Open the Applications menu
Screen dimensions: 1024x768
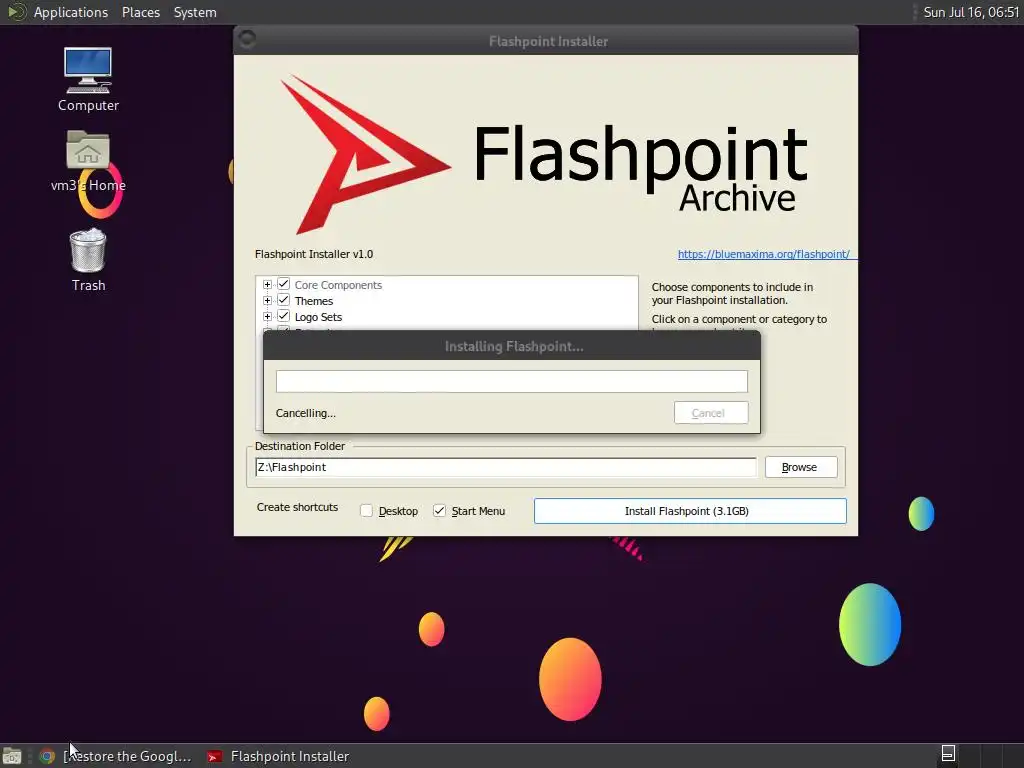pos(71,12)
